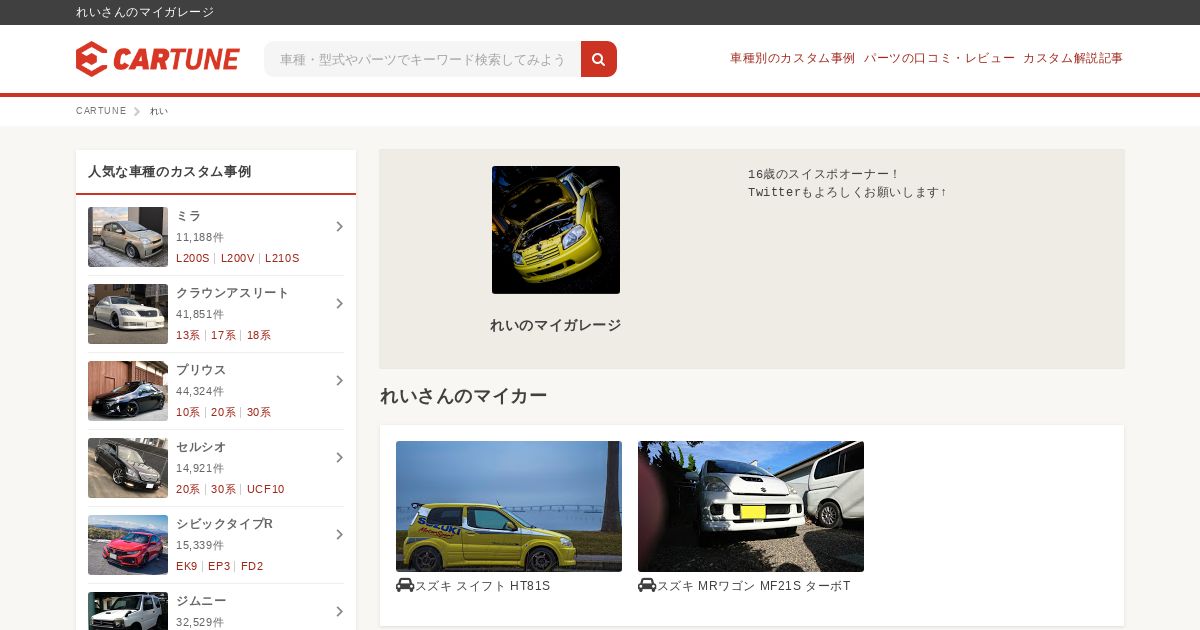Expand the クラウンアスリート row chevron

[339, 304]
